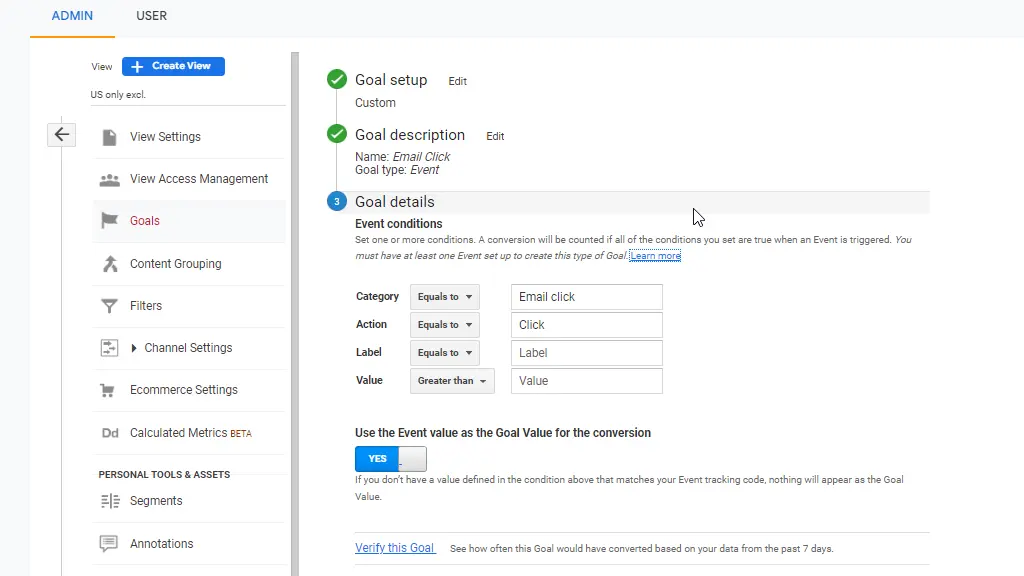The width and height of the screenshot is (1024, 576).
Task: Click the Create View button
Action: point(173,66)
